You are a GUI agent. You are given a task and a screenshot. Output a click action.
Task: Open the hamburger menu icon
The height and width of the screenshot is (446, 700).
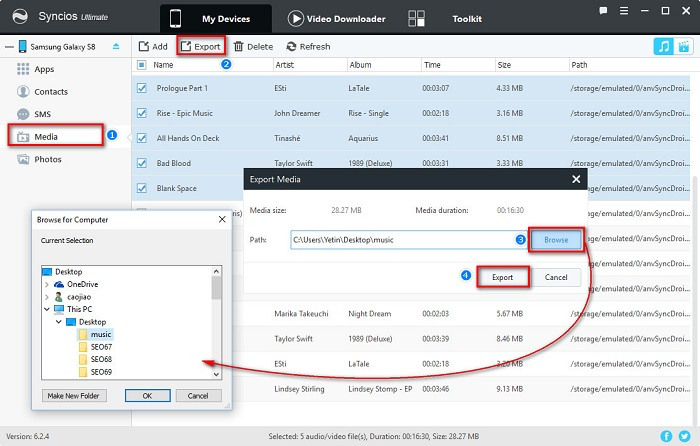(624, 11)
